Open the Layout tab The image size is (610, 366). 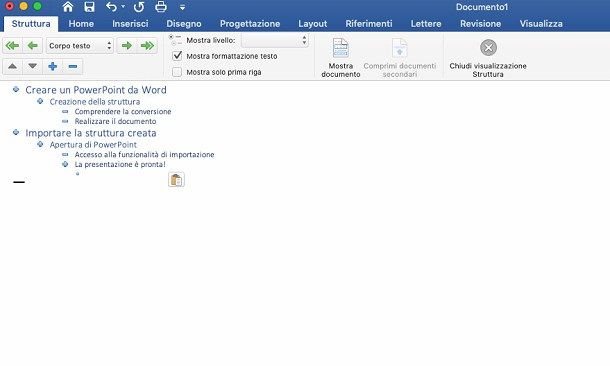[312, 24]
